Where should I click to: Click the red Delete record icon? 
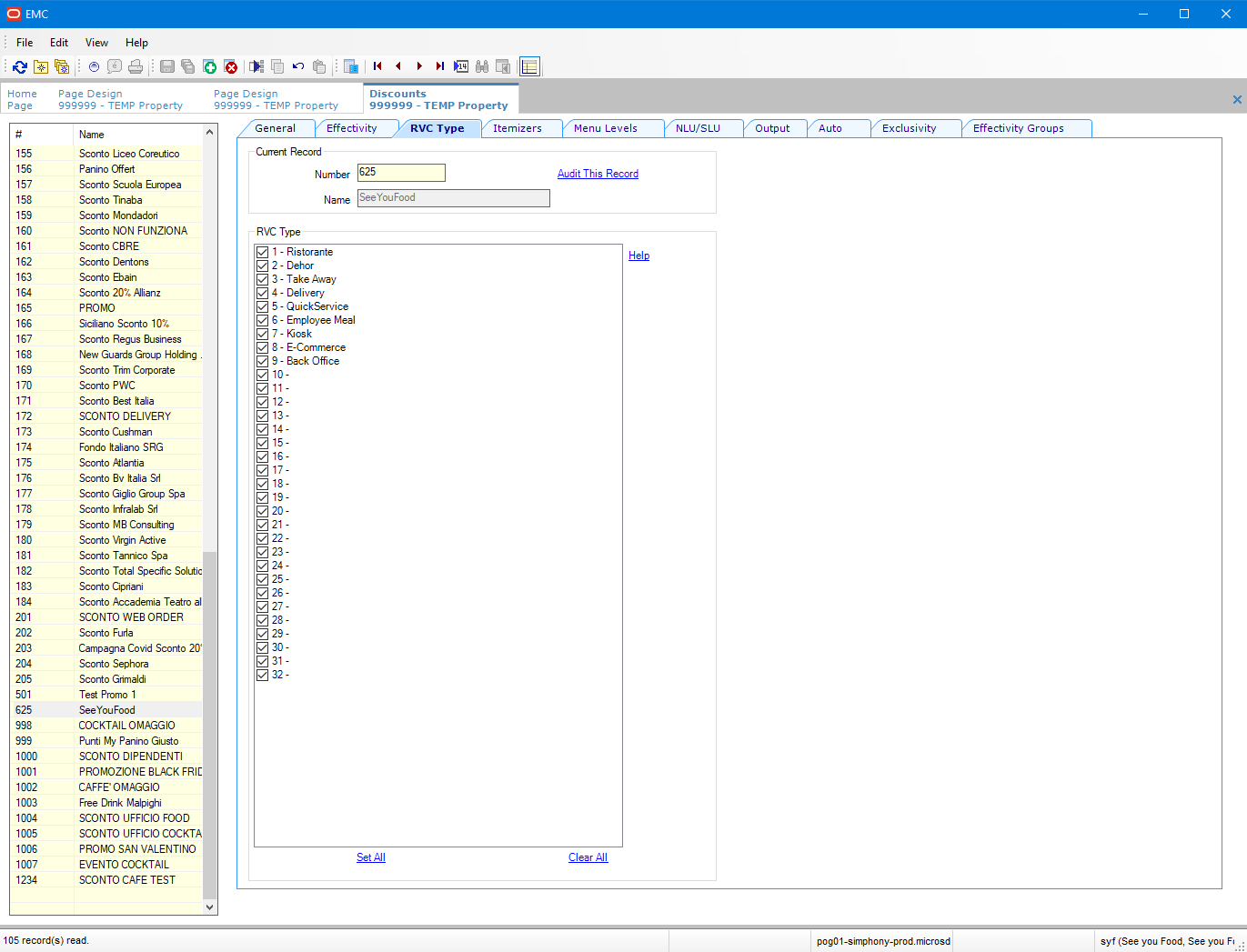click(x=231, y=66)
